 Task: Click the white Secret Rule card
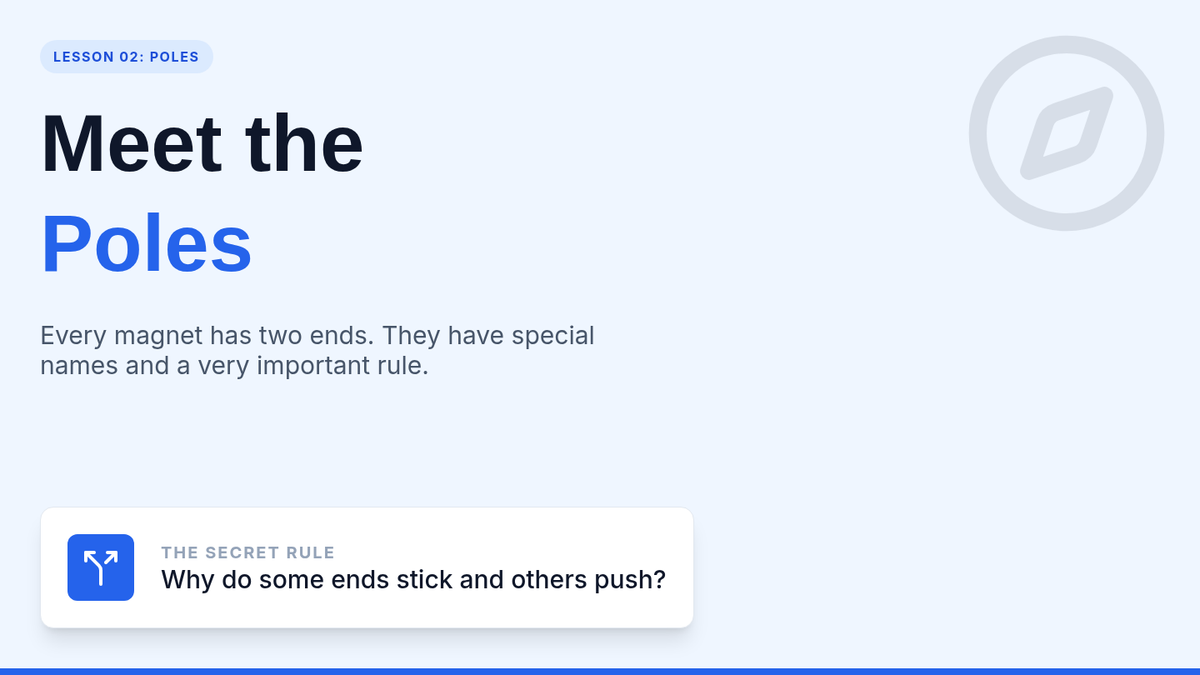367,568
